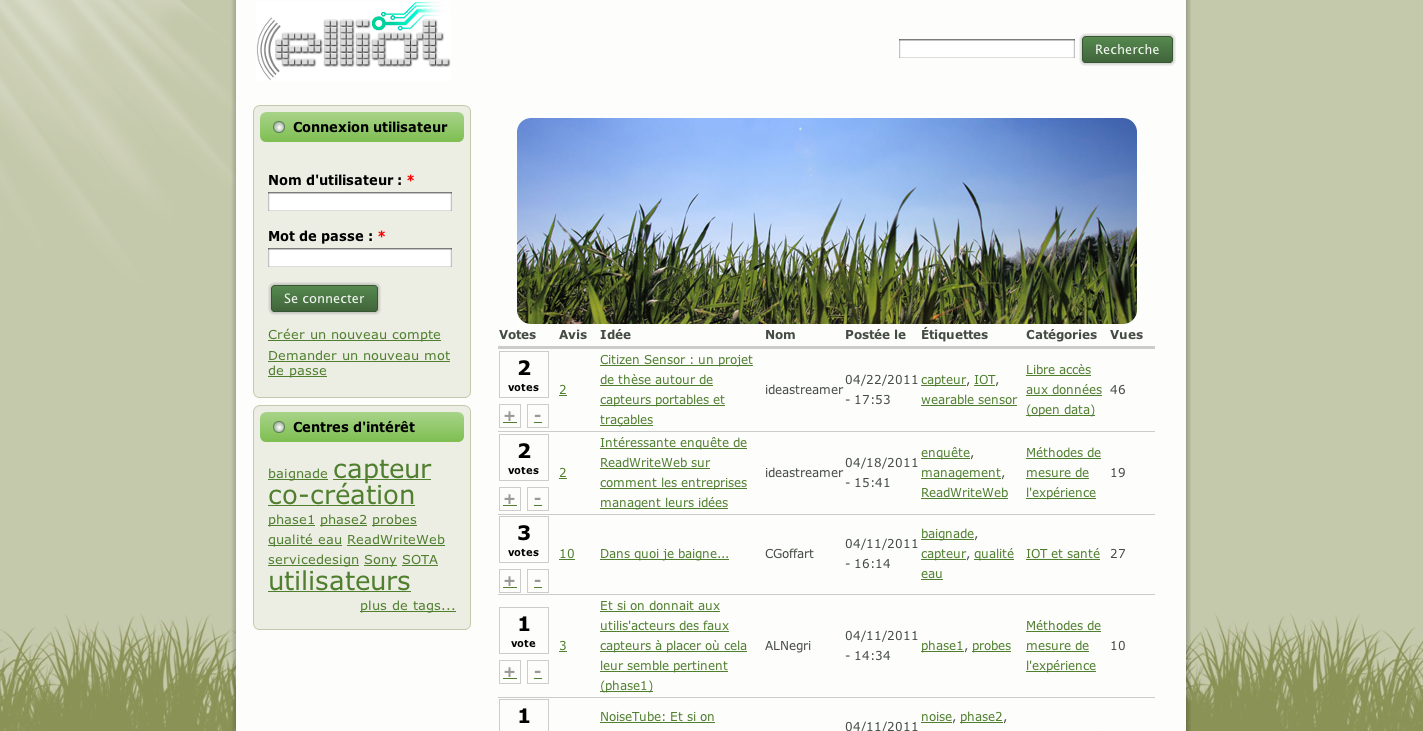
Task: Click the Nom d'utilisateur input field
Action: pyautogui.click(x=360, y=202)
